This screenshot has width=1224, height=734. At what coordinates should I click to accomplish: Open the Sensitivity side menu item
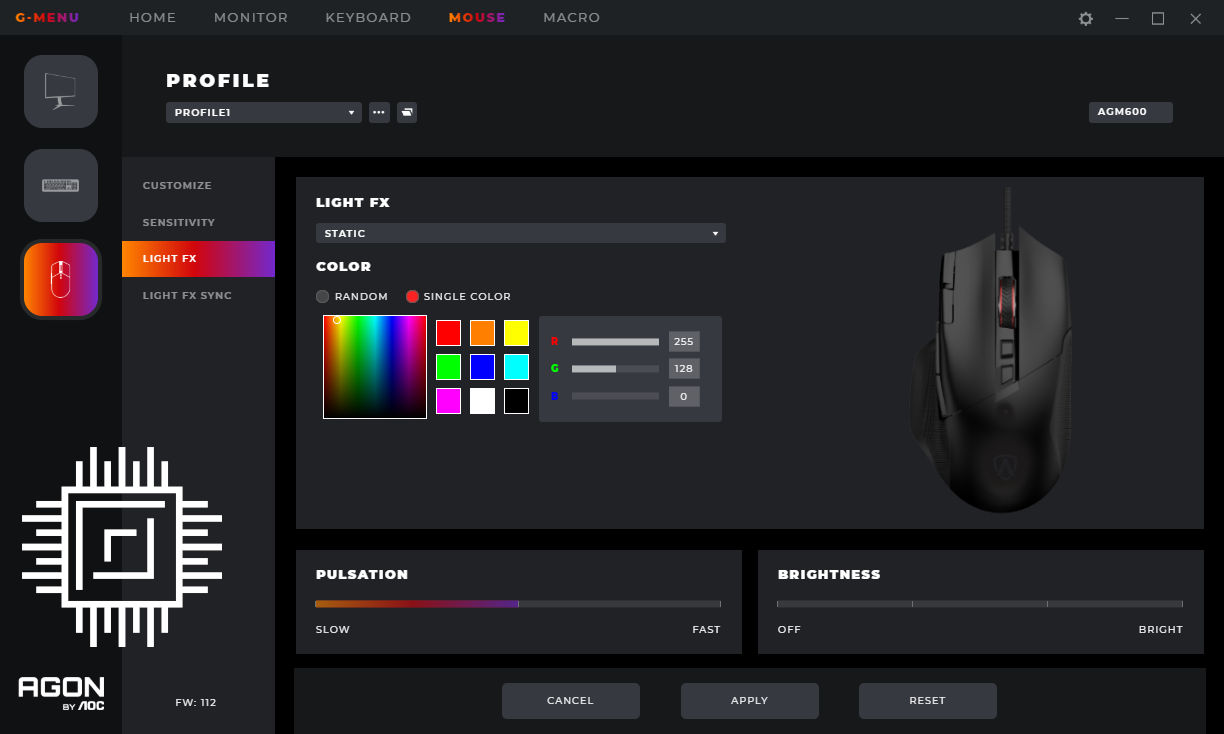point(179,222)
